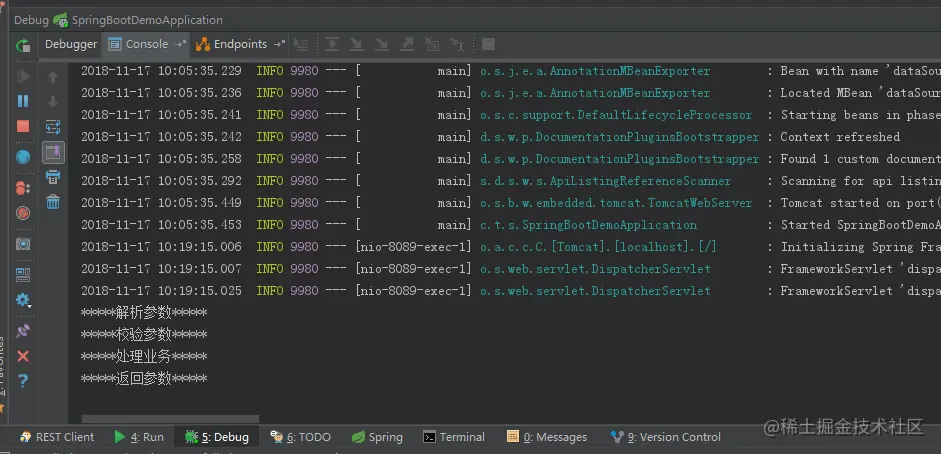Toggle soft-wrap in the console
The width and height of the screenshot is (941, 454).
pos(53,127)
